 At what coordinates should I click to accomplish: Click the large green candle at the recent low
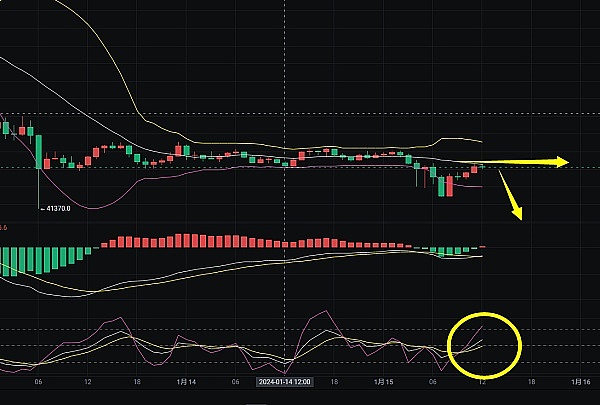(x=441, y=185)
